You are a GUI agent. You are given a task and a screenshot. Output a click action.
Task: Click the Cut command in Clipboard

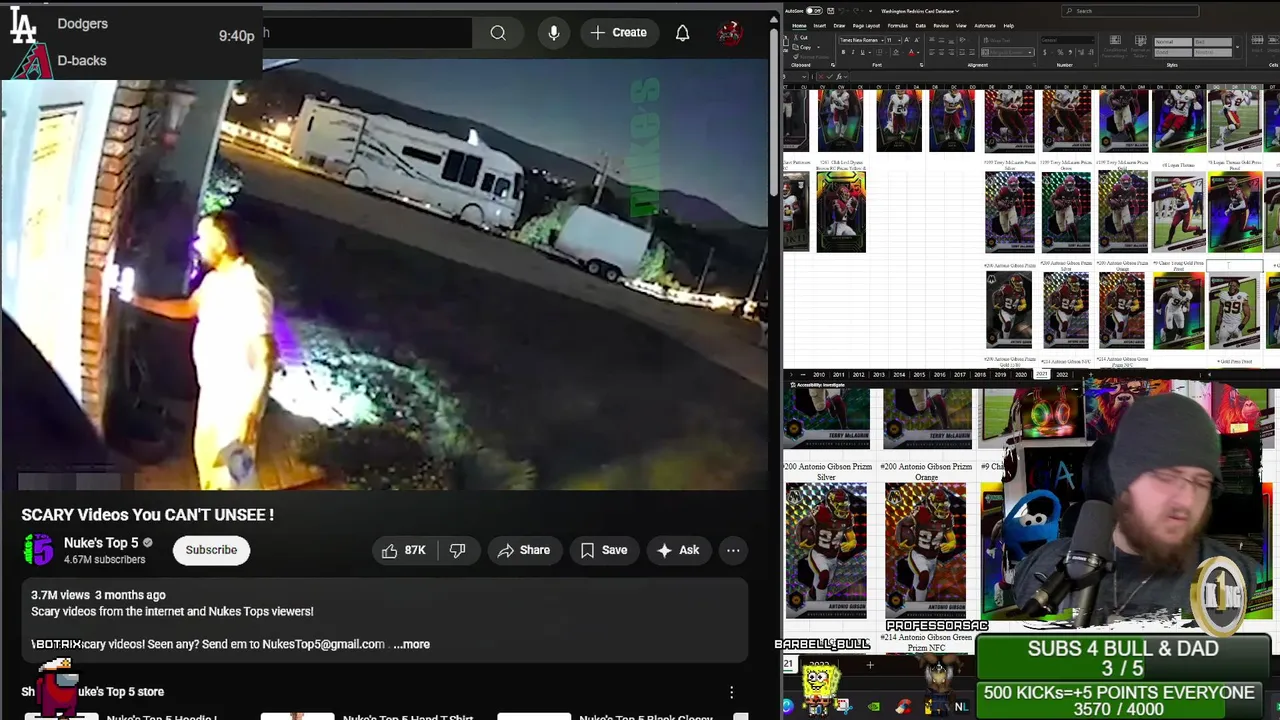(802, 38)
